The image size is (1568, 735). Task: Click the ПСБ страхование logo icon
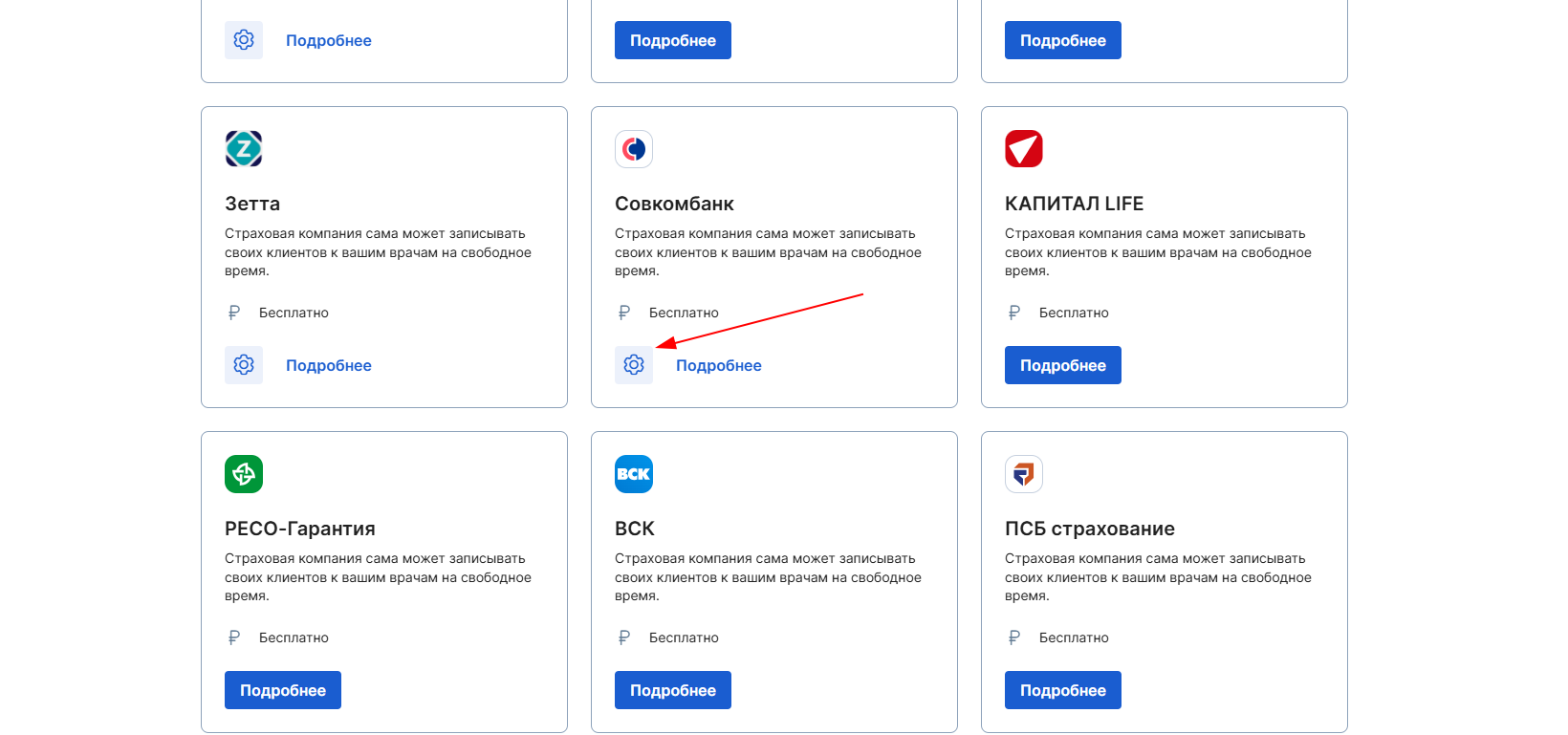click(1024, 474)
